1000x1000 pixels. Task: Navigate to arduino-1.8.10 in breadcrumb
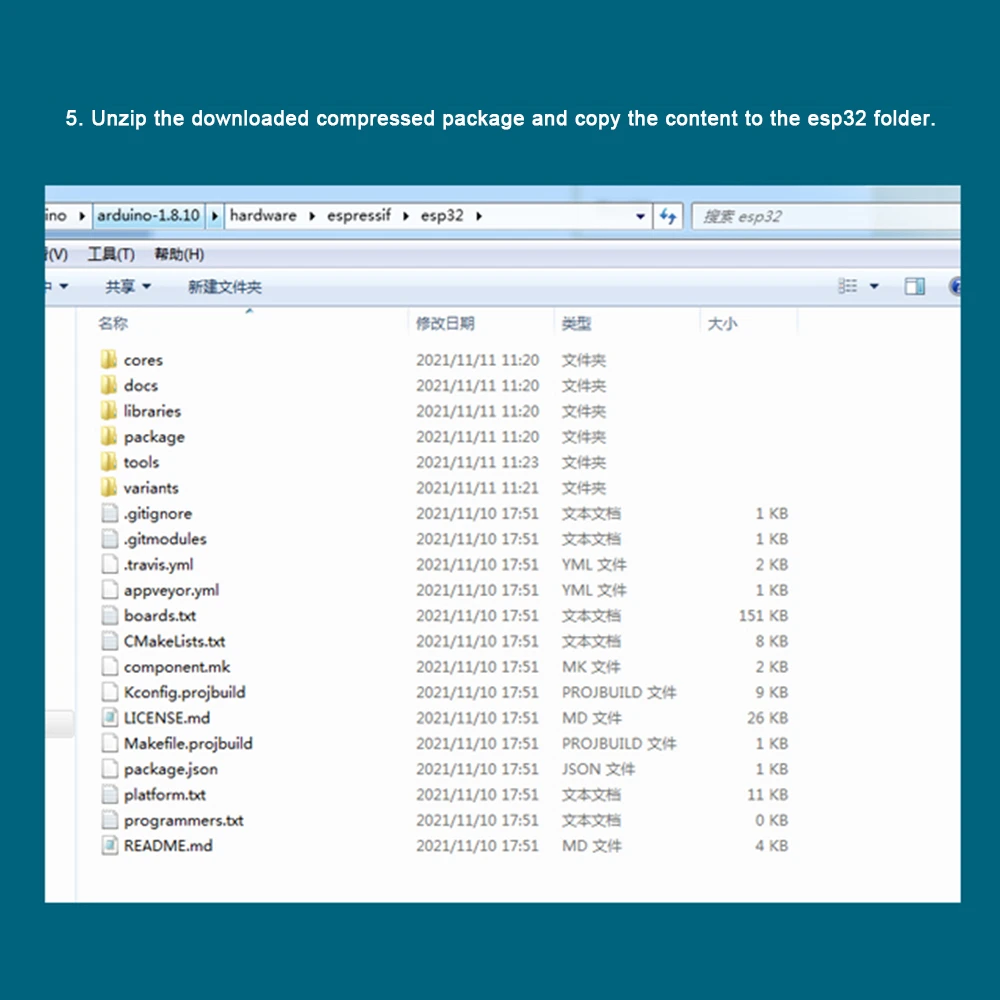point(148,216)
